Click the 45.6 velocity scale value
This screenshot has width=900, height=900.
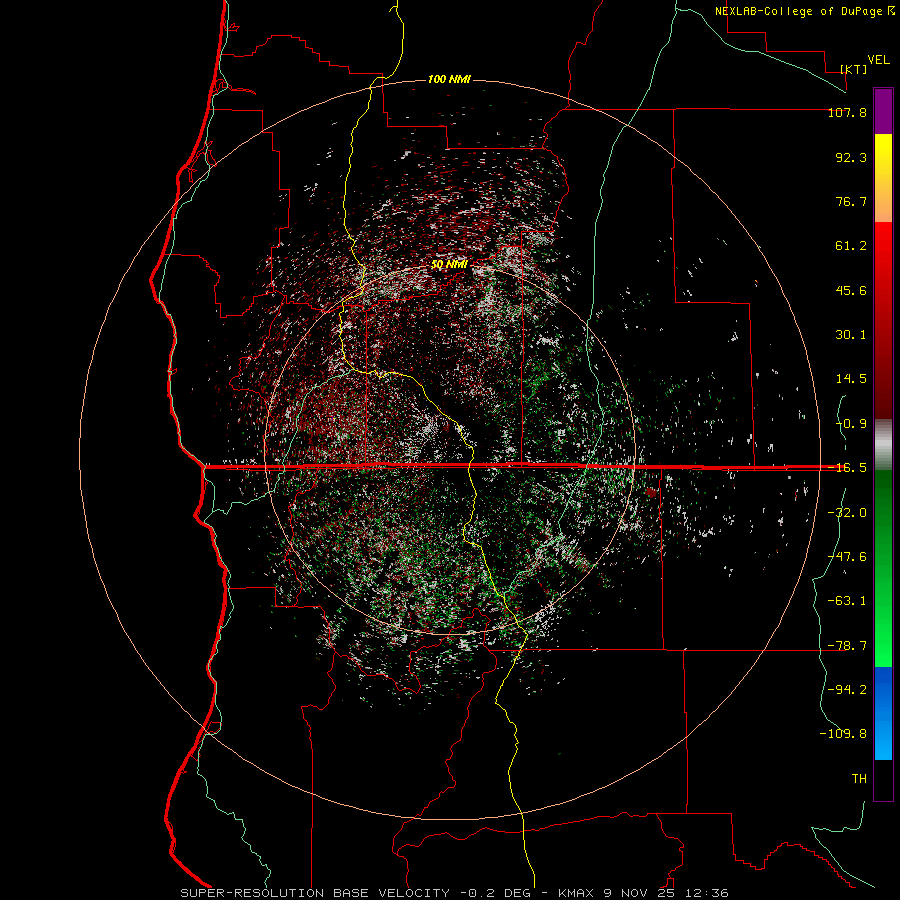coord(851,290)
